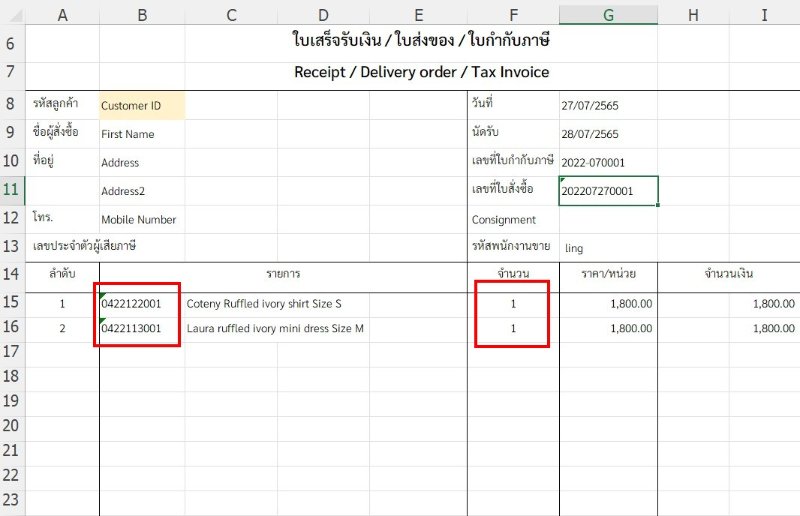
Task: Select column F header
Action: tap(513, 14)
